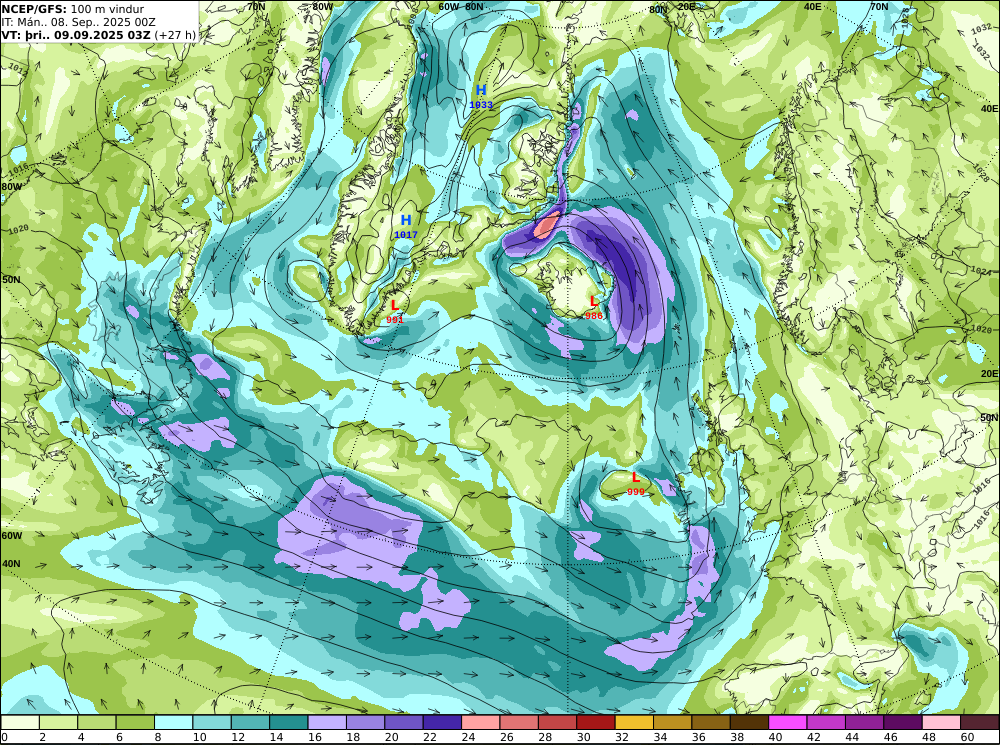Select the deep purple 46–48 legend swatch

click(904, 722)
